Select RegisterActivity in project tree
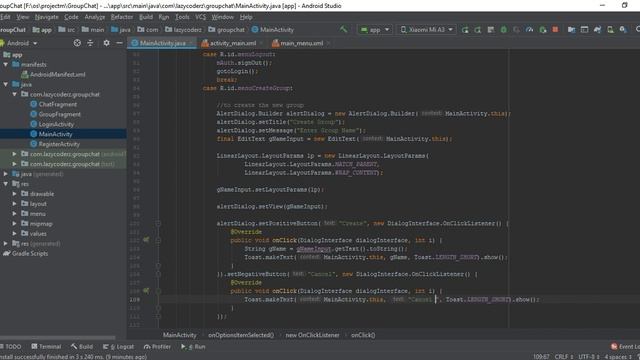640x360 pixels. tap(59, 144)
